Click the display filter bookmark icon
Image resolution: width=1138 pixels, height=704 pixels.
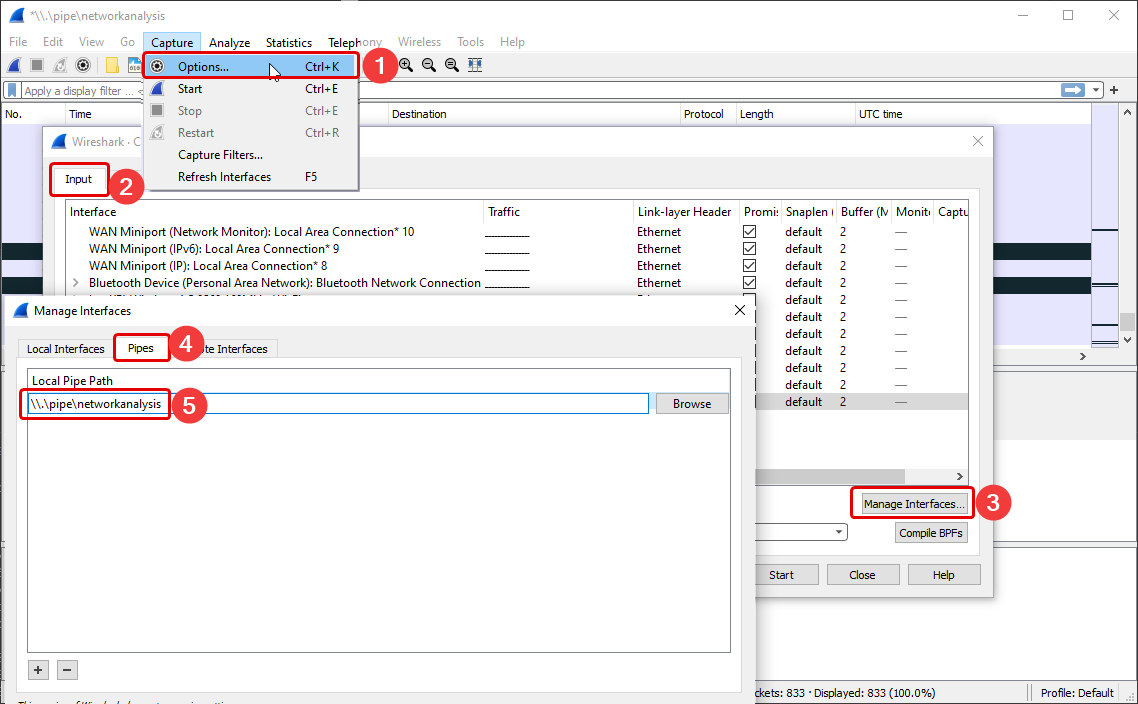(12, 91)
